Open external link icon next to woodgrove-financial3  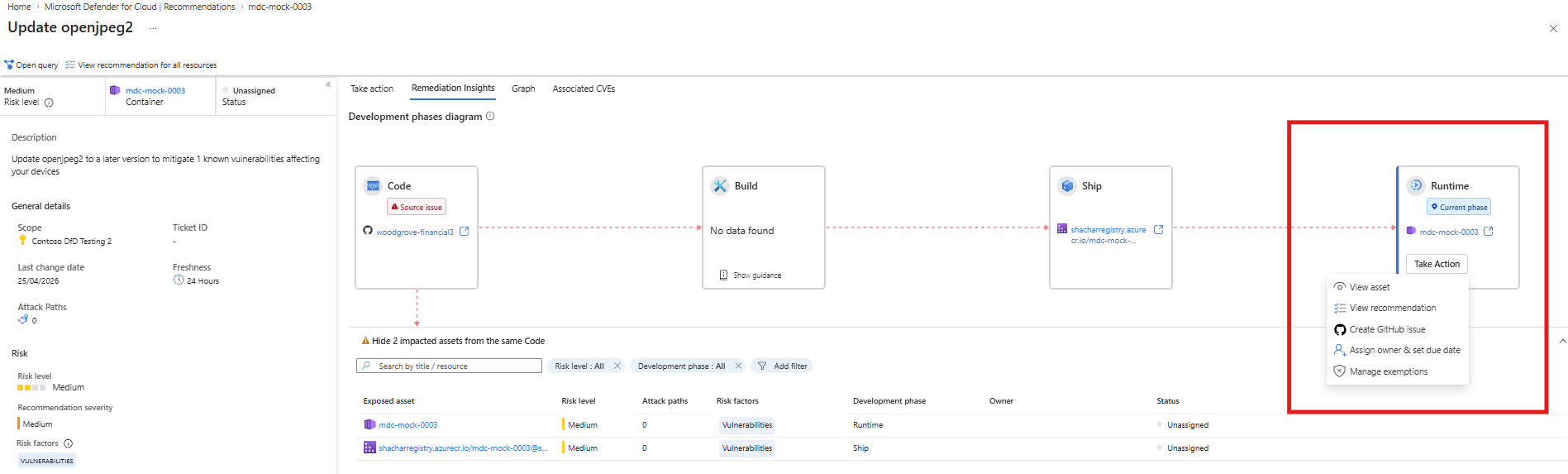[465, 232]
